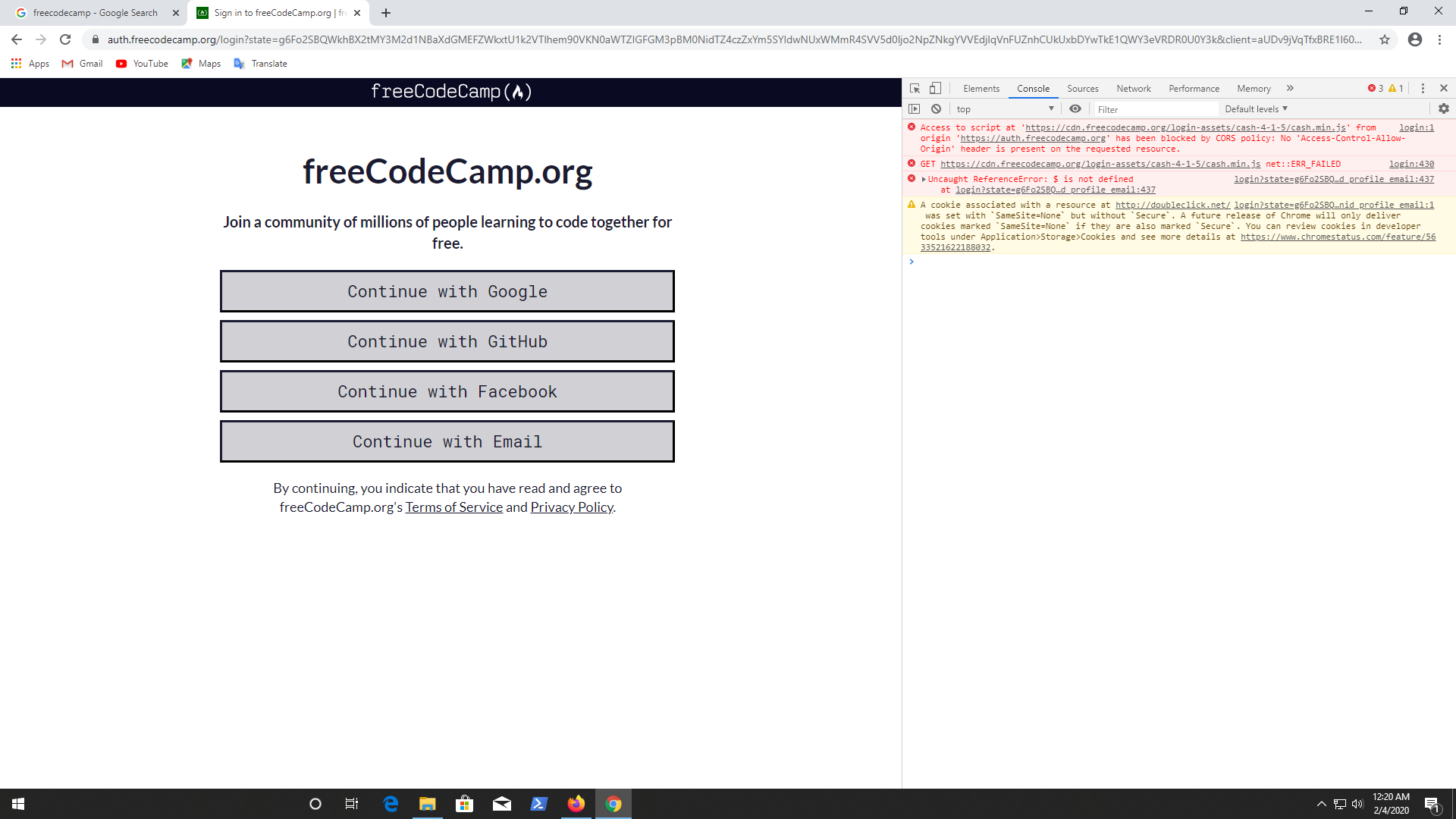The width and height of the screenshot is (1456, 819).
Task: Click the Chrome profile avatar icon
Action: pyautogui.click(x=1415, y=39)
